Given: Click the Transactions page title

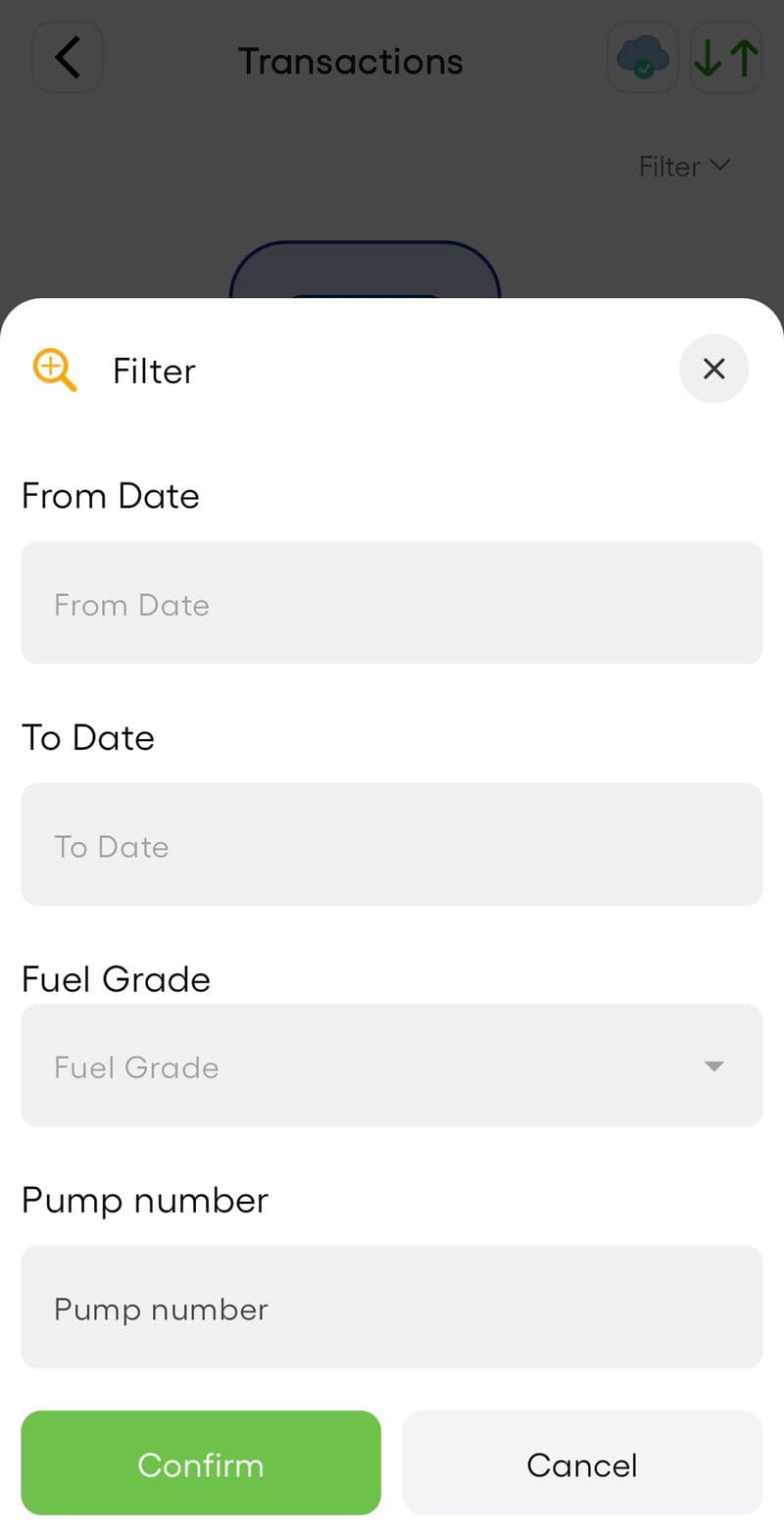Looking at the screenshot, I should [x=351, y=61].
